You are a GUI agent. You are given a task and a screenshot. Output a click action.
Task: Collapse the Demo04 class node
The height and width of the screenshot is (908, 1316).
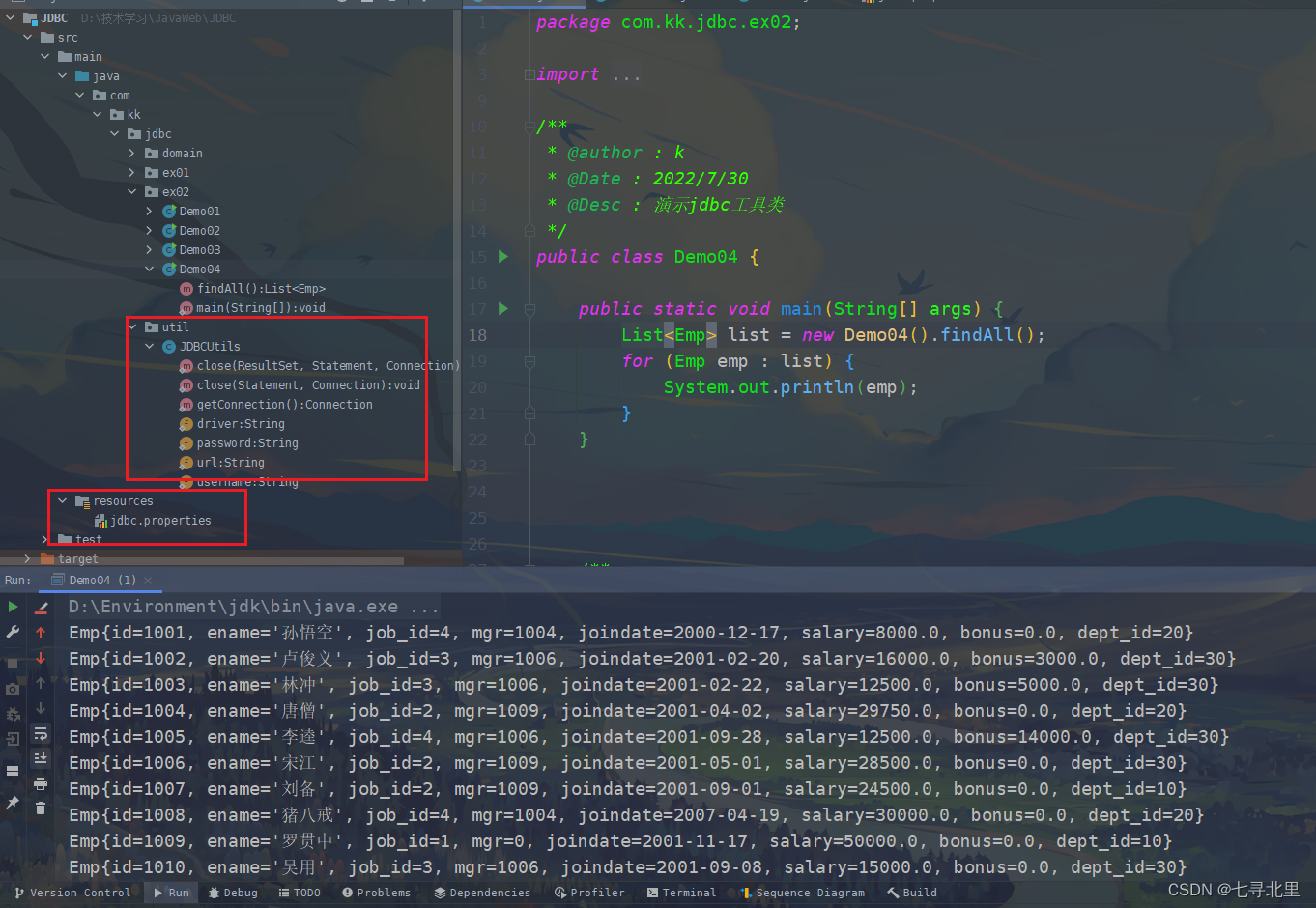coord(150,269)
